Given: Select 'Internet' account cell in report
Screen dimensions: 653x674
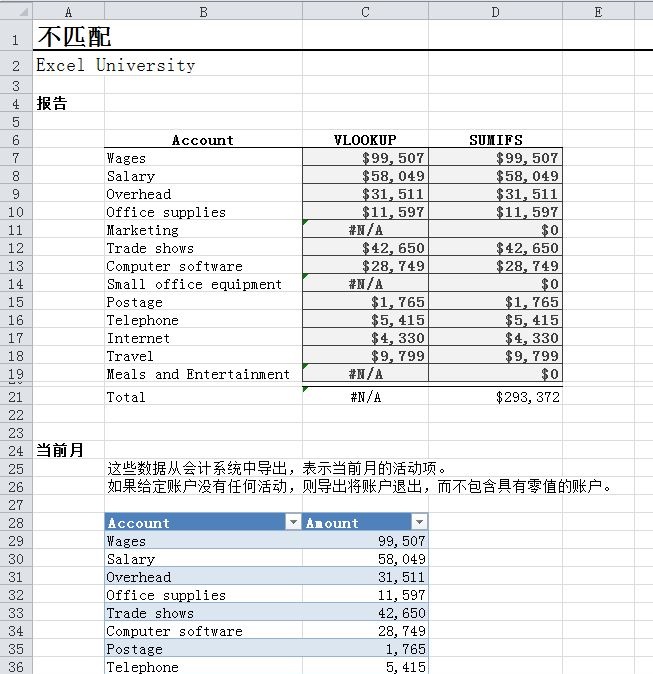Looking at the screenshot, I should (x=203, y=338).
